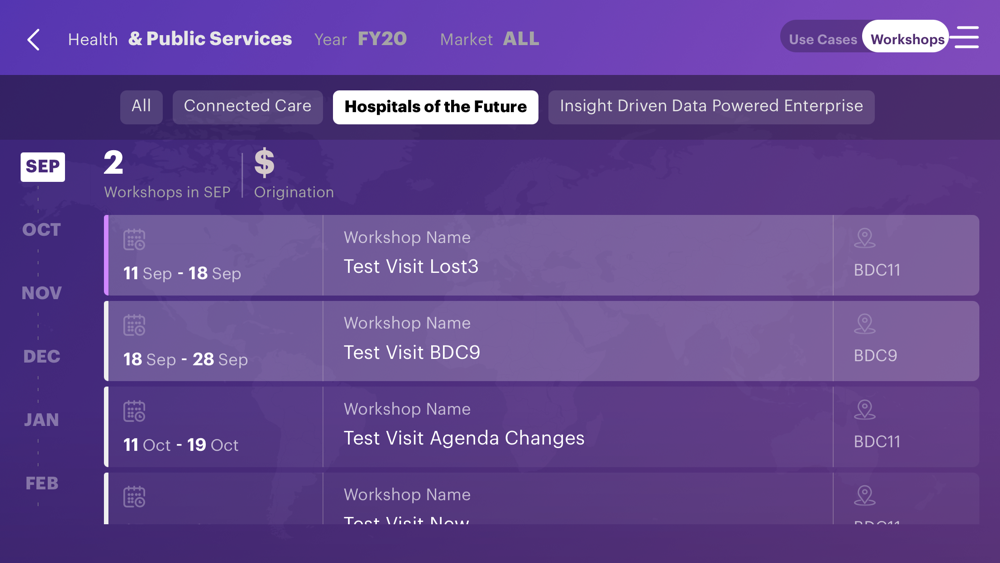The height and width of the screenshot is (563, 1000).
Task: Select the Connected Care tab
Action: [x=247, y=106]
